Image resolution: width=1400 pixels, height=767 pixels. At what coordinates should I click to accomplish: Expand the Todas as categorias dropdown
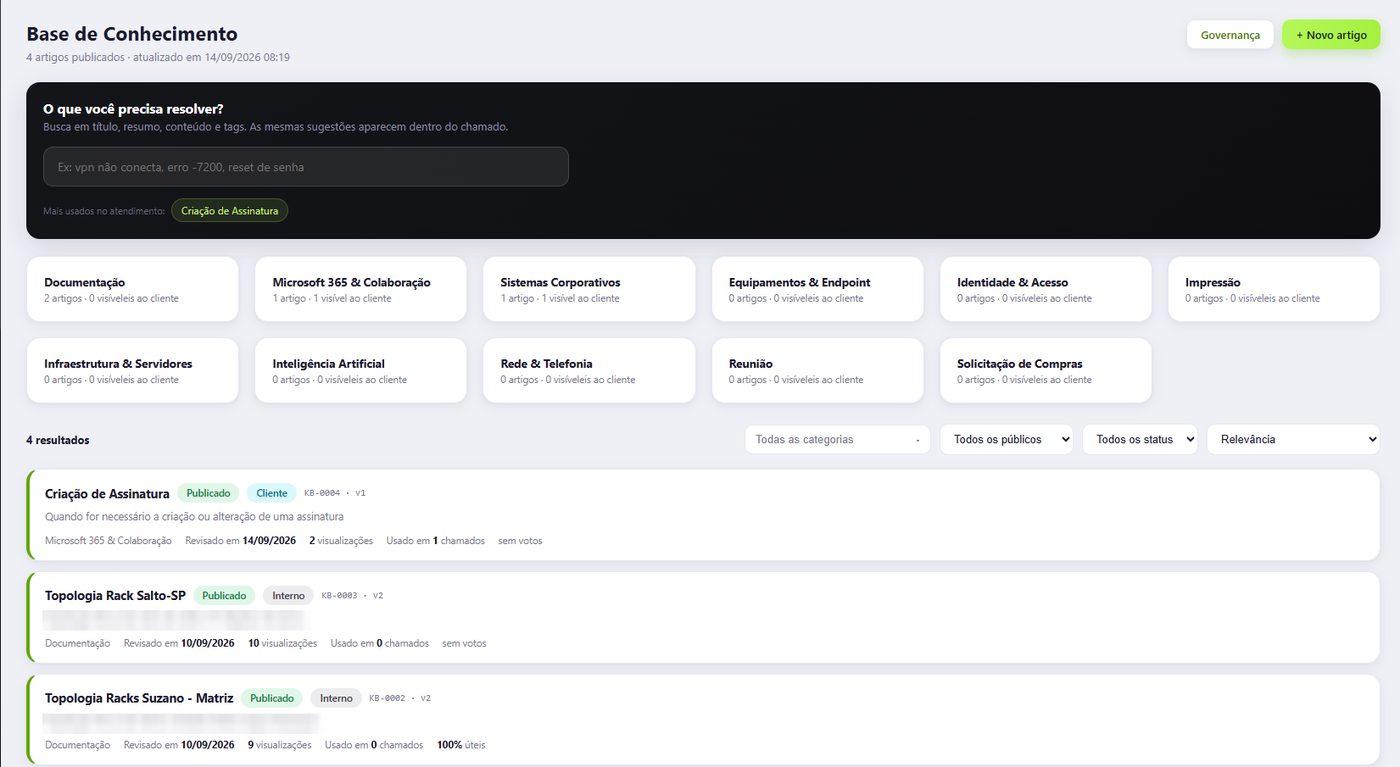tap(838, 439)
